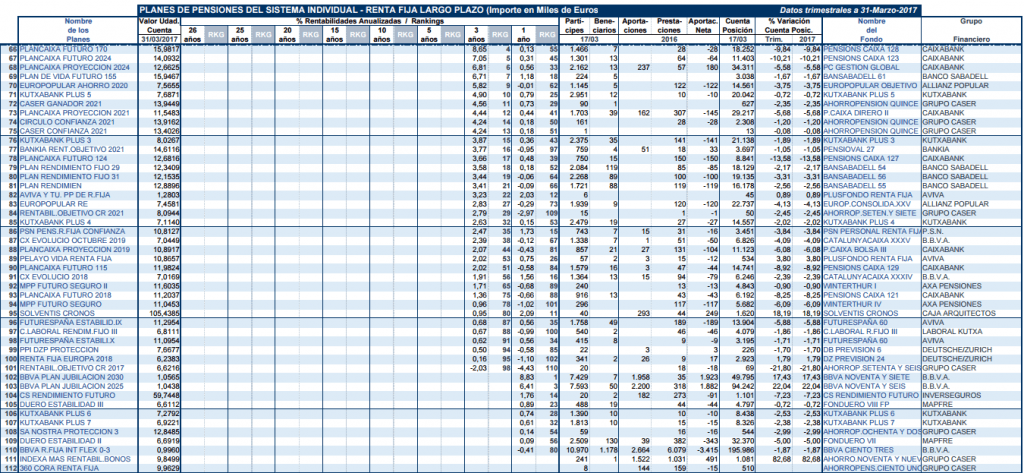1024x473 pixels.
Task: Click the 'Beneficiarios' column header
Action: point(605,25)
